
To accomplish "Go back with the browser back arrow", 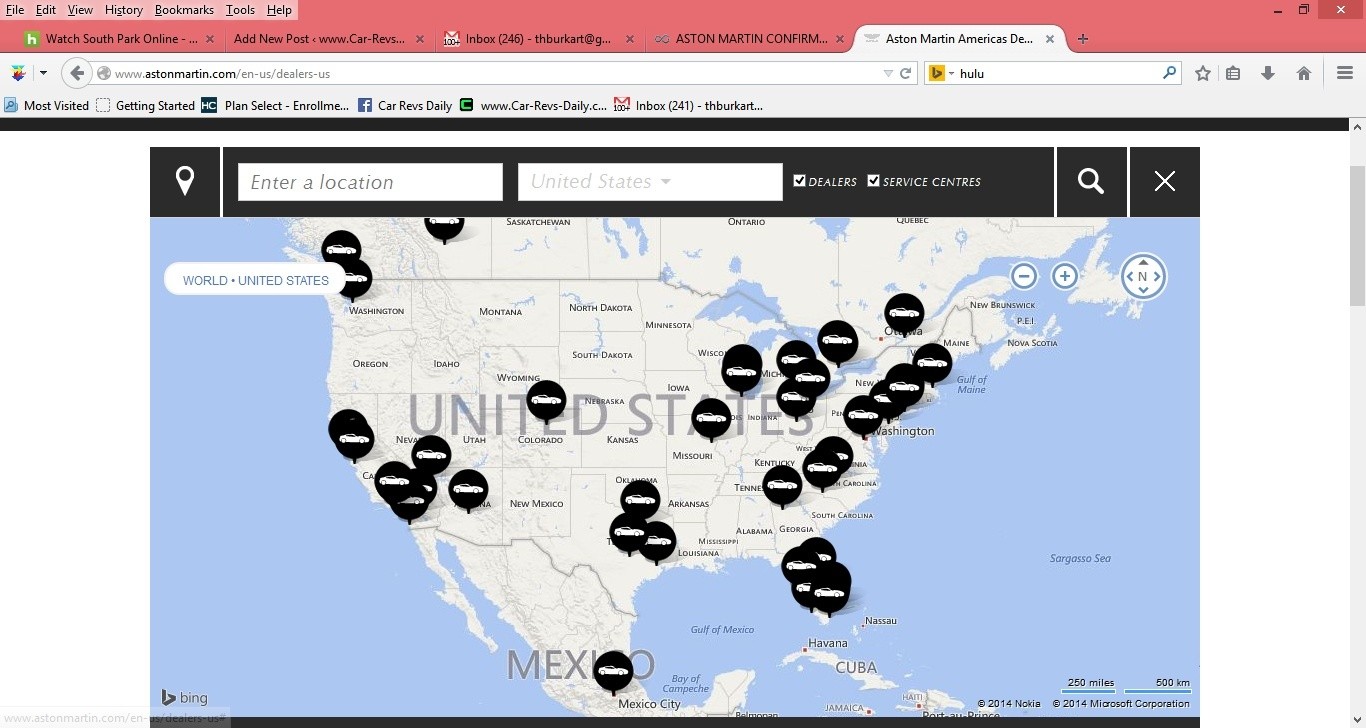I will point(77,73).
